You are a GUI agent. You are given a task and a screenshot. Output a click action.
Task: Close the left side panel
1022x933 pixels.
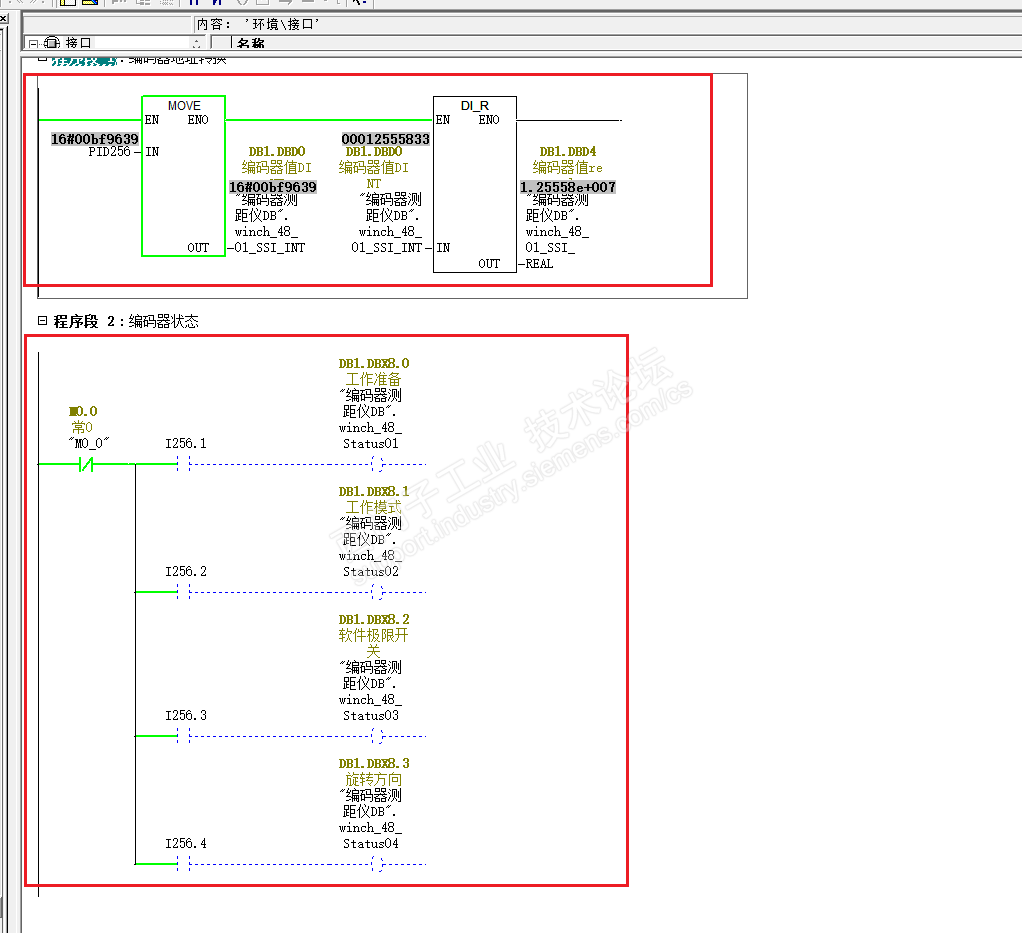pos(3,18)
